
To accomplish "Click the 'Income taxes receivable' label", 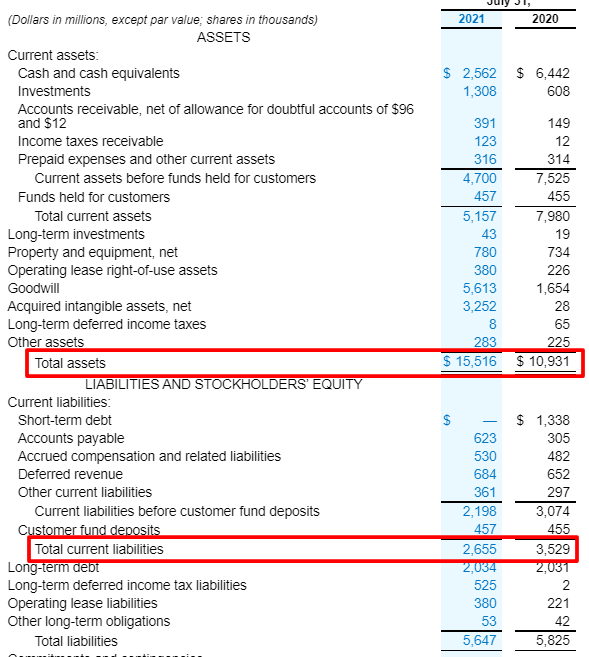I will [x=90, y=142].
